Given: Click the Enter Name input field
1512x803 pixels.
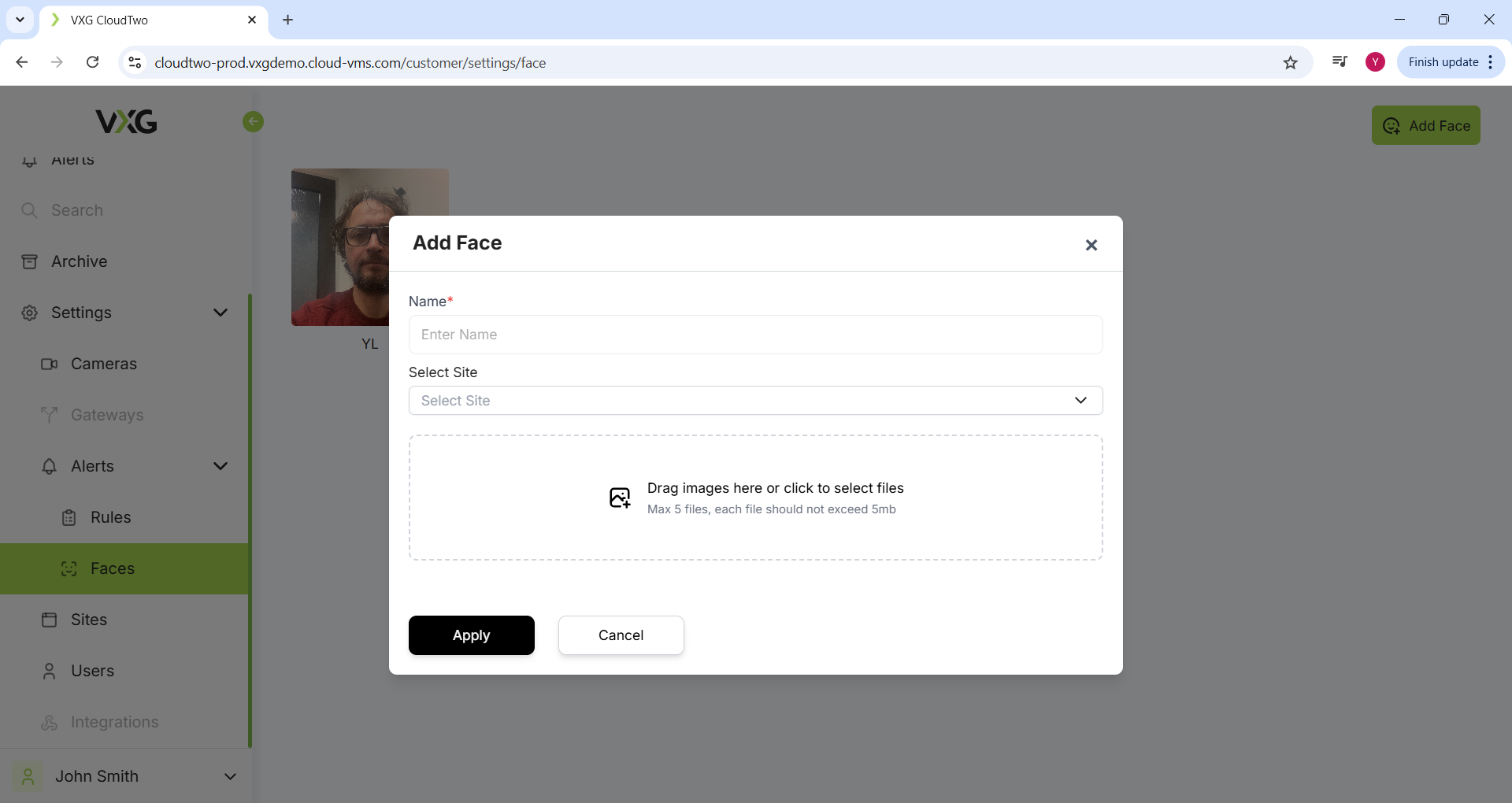Looking at the screenshot, I should (x=755, y=335).
